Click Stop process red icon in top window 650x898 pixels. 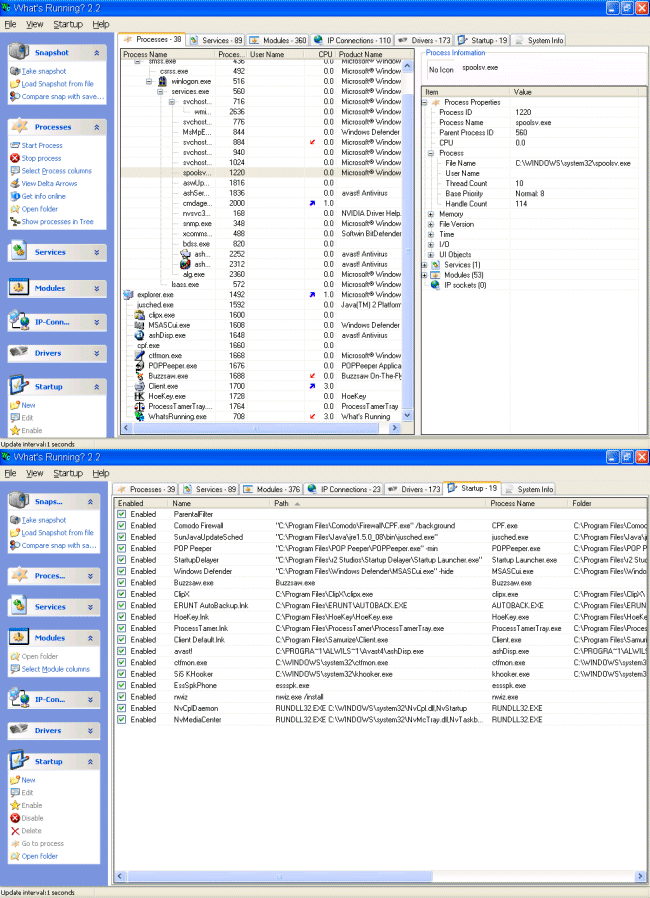(x=15, y=158)
